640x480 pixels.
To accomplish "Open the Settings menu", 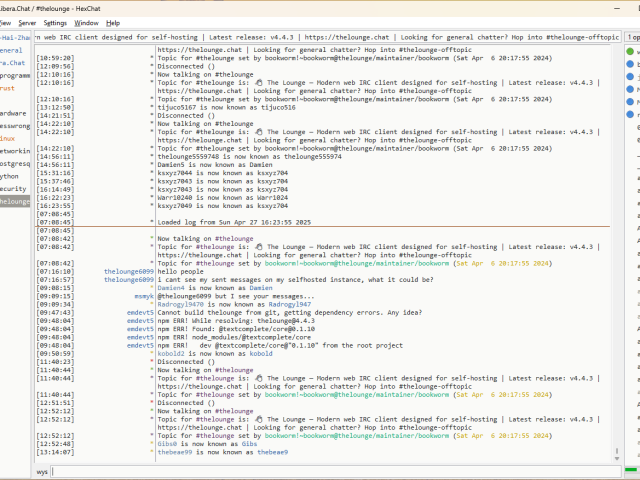I will [x=56, y=22].
